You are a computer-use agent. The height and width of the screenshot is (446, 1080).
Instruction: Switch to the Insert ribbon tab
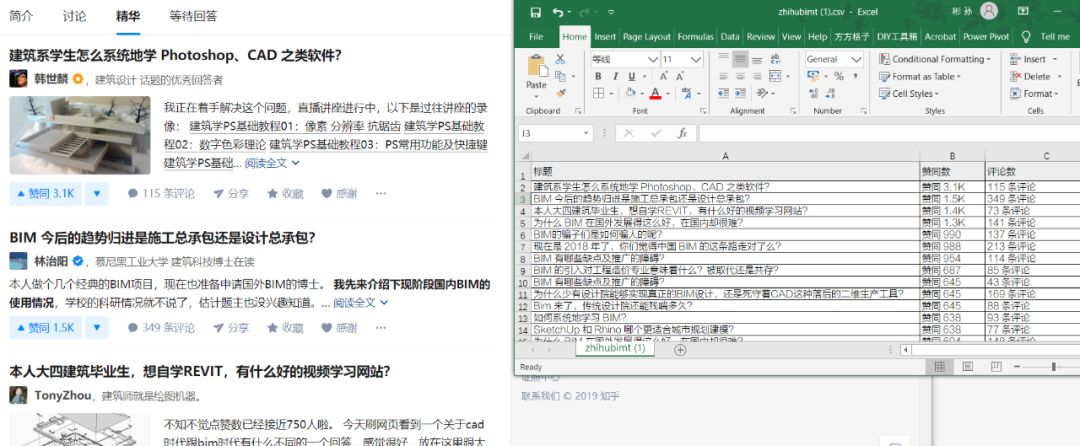point(605,36)
